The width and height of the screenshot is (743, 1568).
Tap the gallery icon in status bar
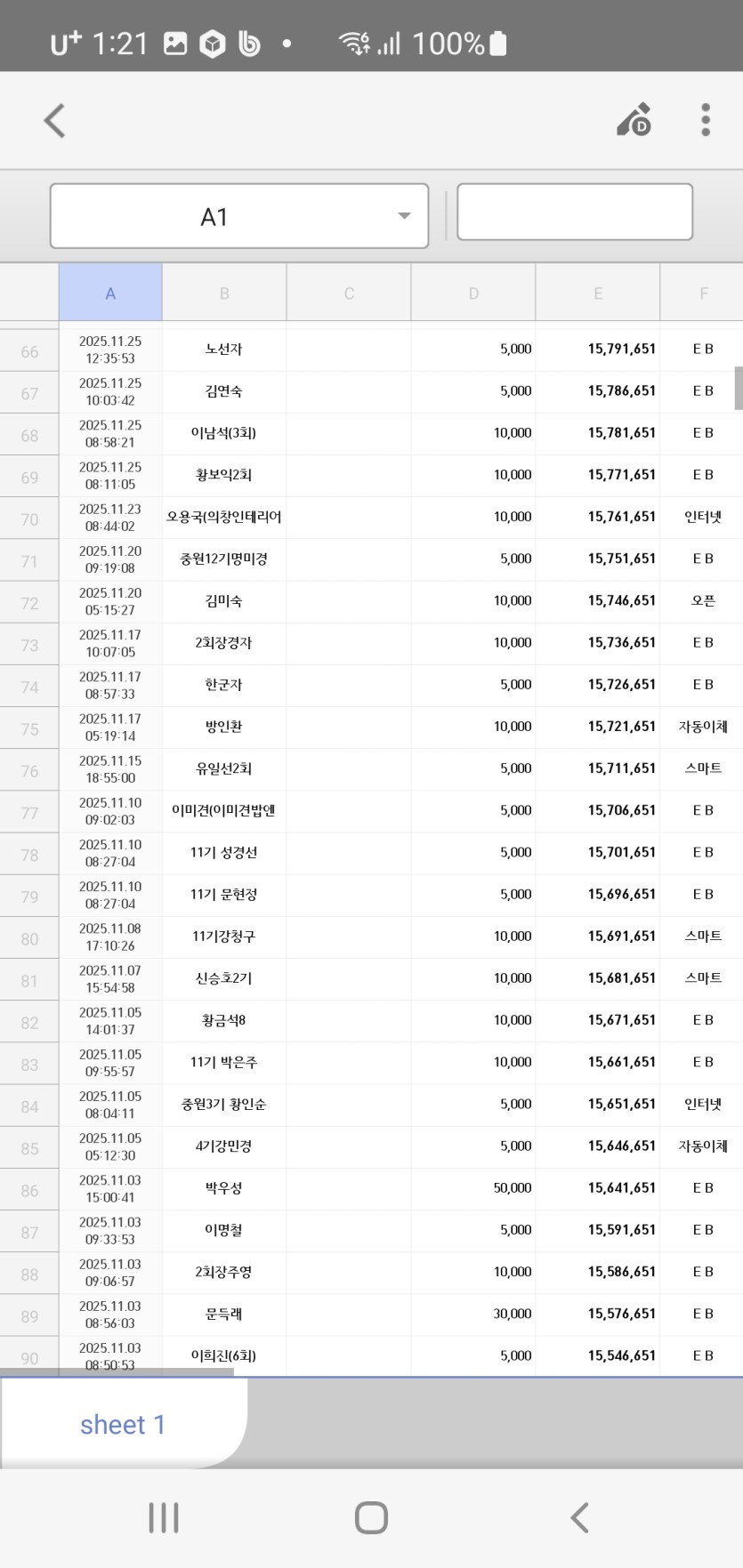175,44
